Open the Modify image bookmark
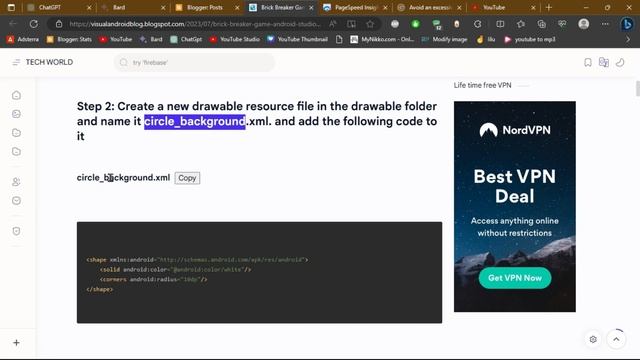 click(444, 39)
